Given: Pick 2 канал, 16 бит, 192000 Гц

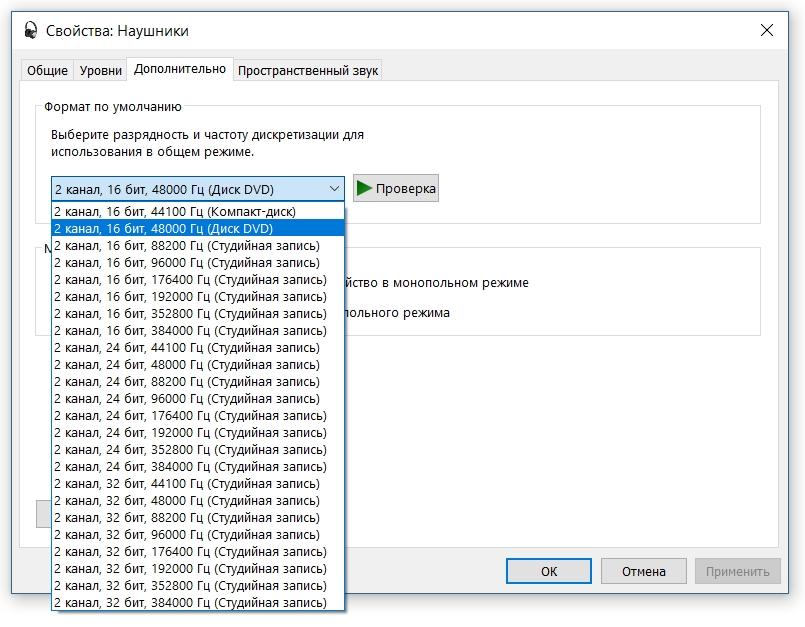Looking at the screenshot, I should pos(198,296).
